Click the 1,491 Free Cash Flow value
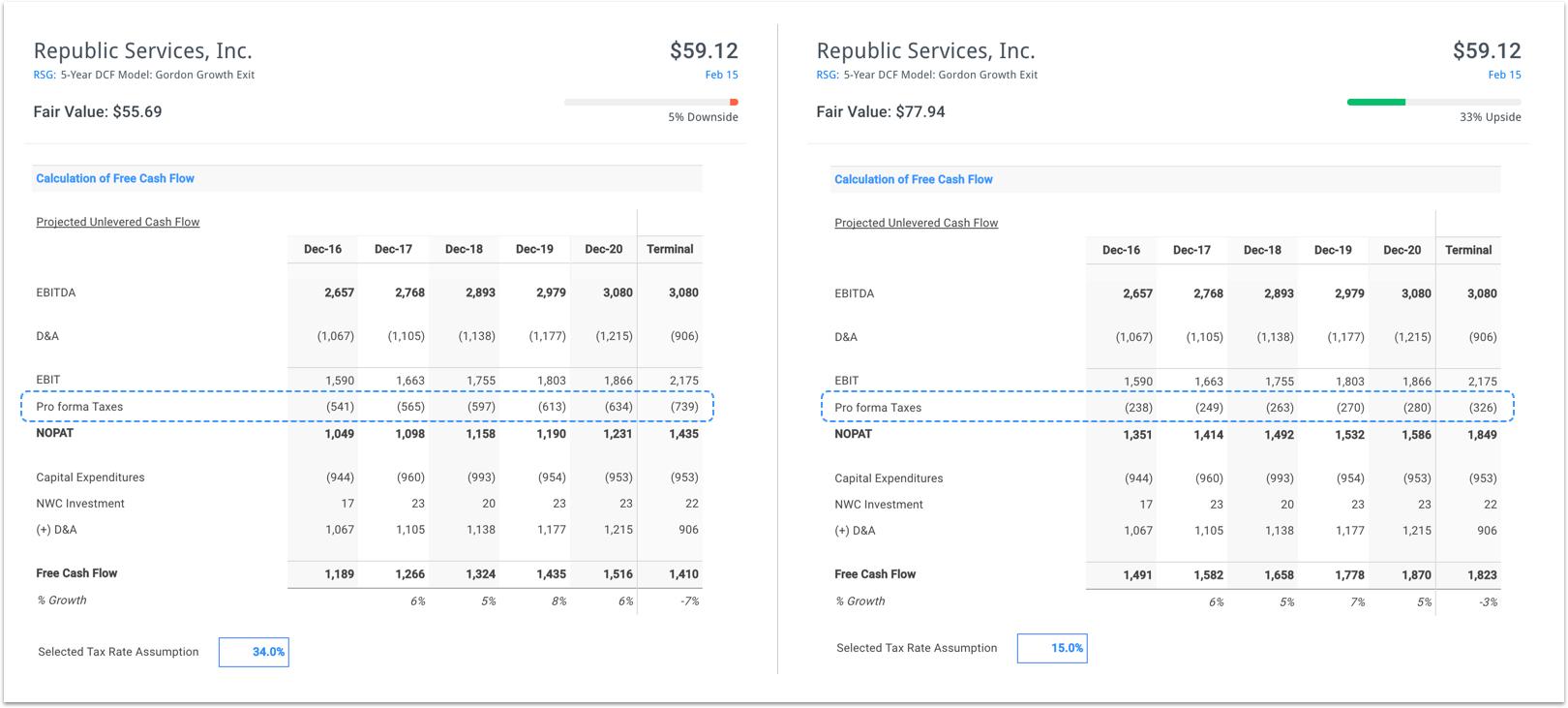The height and width of the screenshot is (708, 1568). tap(1137, 575)
